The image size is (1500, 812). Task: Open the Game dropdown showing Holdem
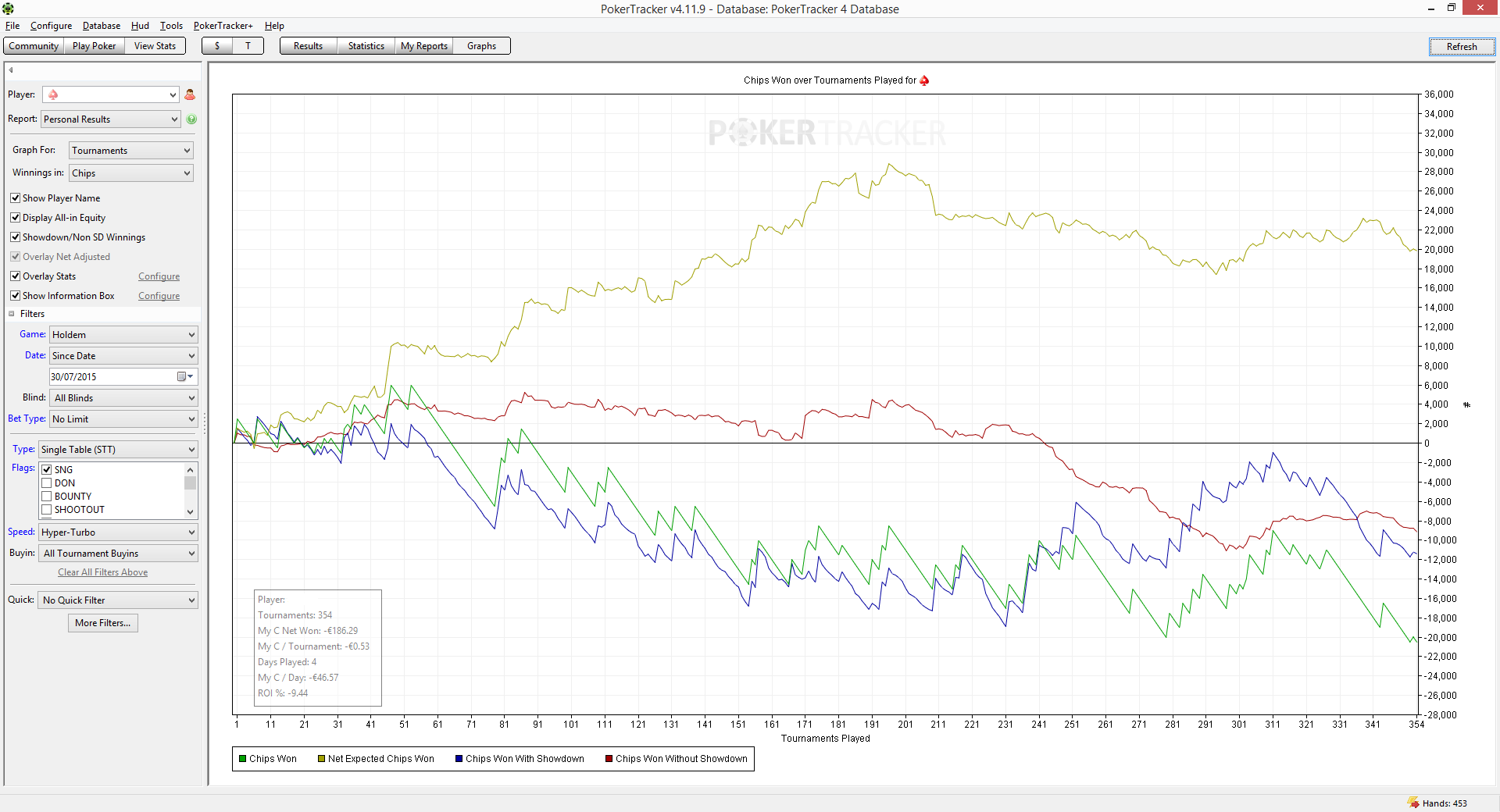tap(123, 335)
